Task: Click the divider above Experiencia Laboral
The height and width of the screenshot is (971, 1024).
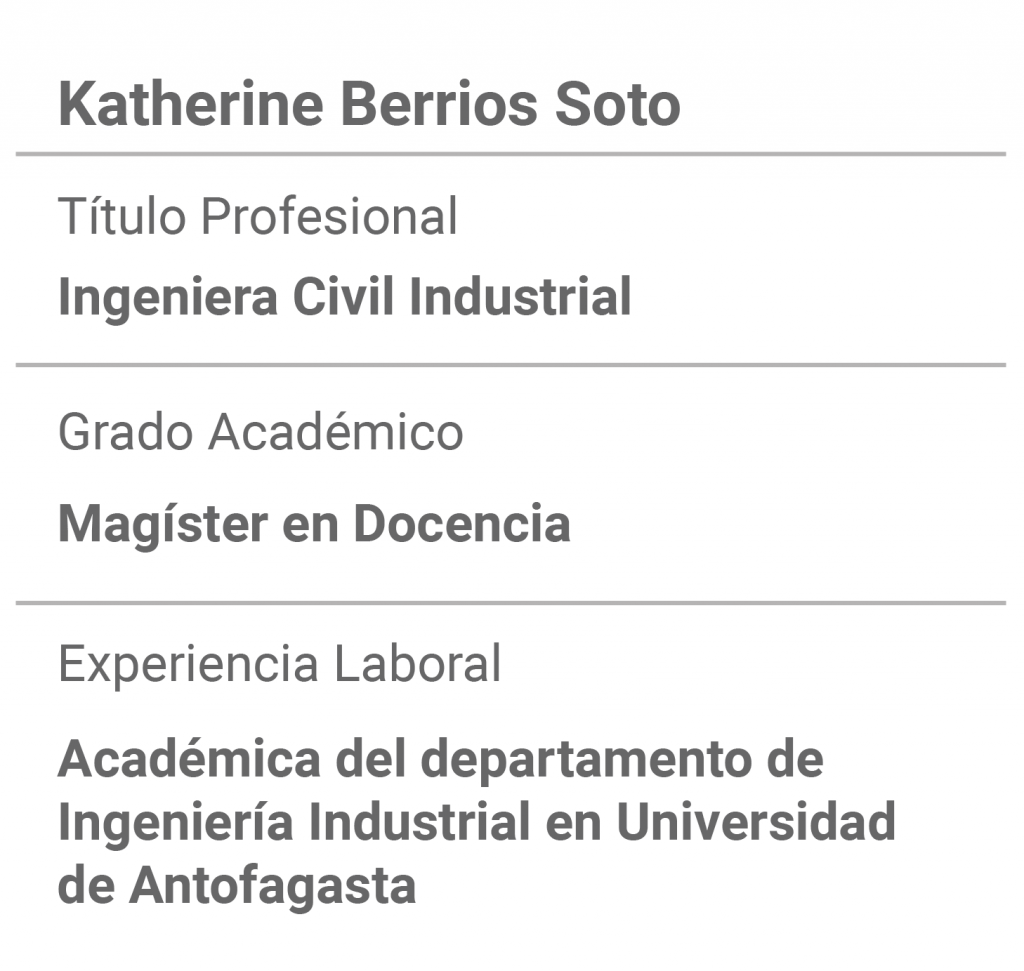Action: pyautogui.click(x=511, y=603)
